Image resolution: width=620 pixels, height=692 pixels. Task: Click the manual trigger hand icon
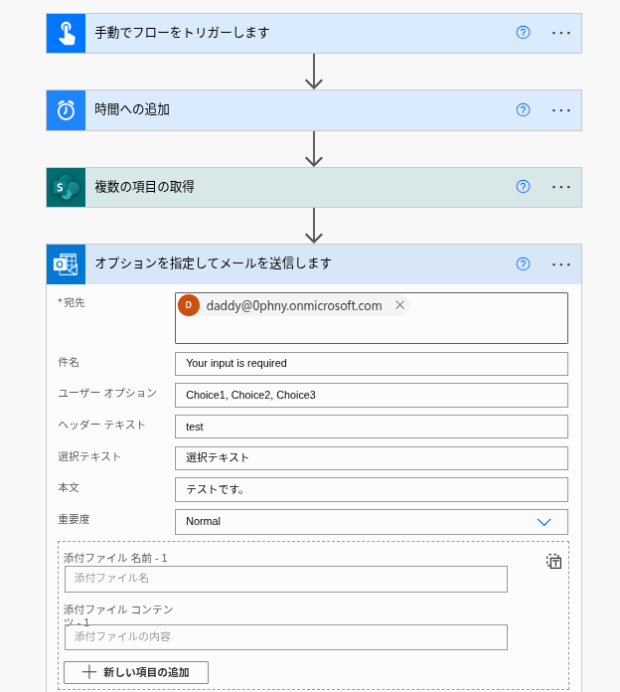[66, 34]
